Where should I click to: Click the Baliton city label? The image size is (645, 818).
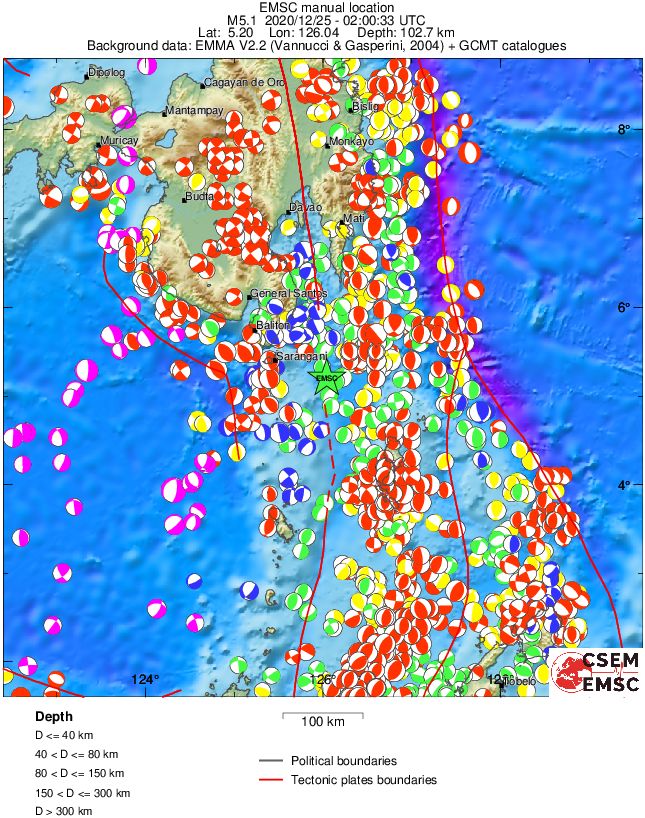point(272,325)
